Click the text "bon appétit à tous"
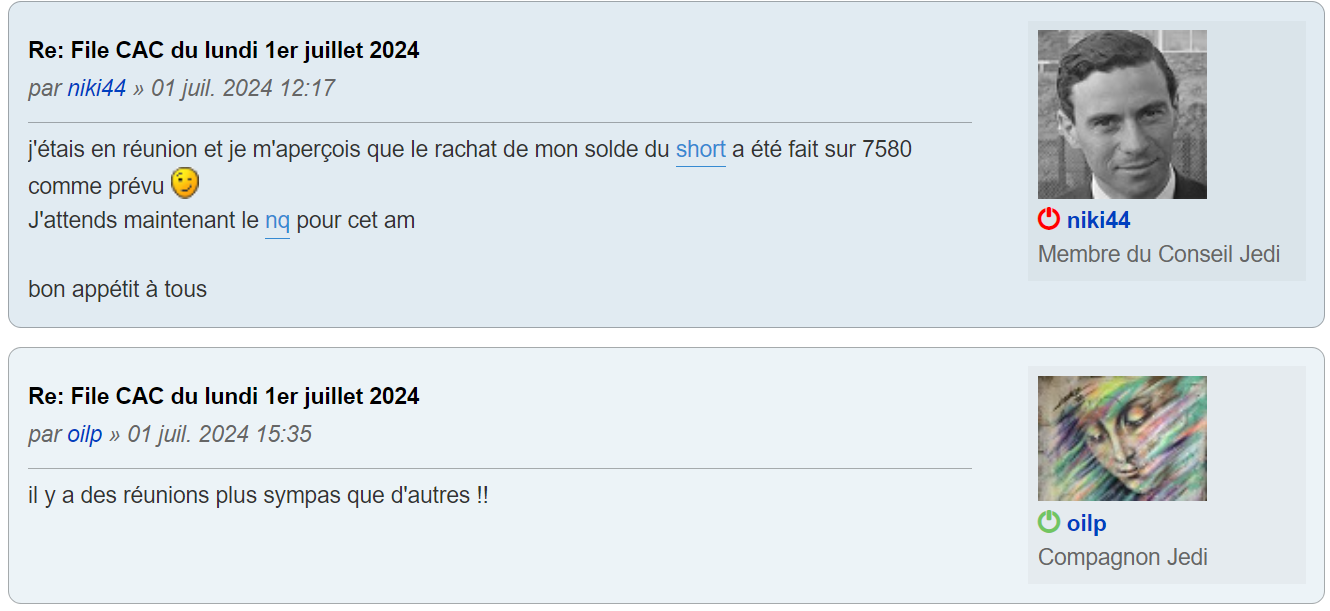Viewport: 1330px width, 611px height. pyautogui.click(x=118, y=290)
